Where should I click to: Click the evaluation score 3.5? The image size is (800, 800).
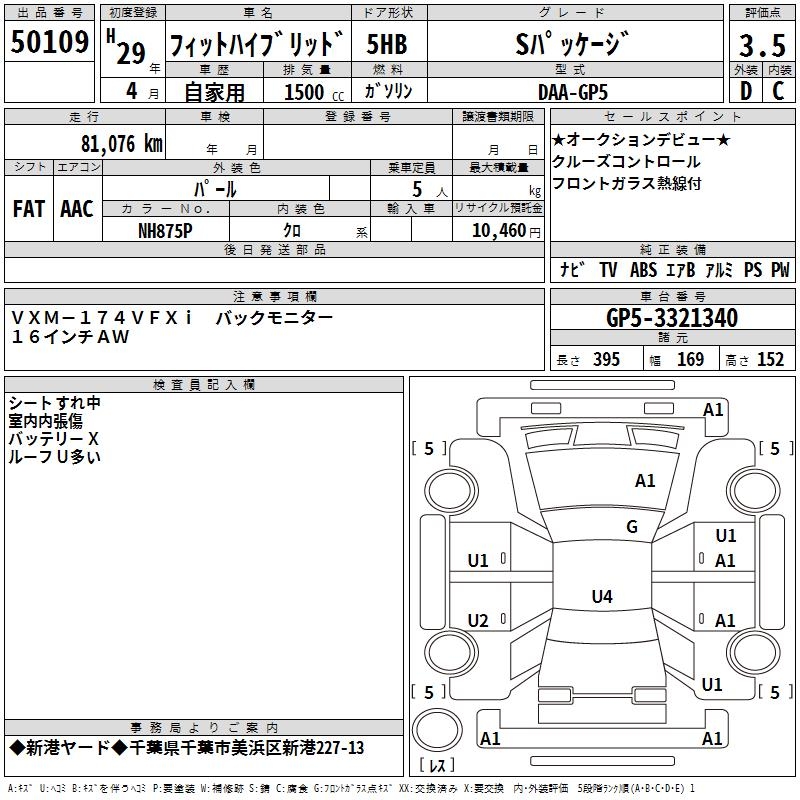pos(762,46)
